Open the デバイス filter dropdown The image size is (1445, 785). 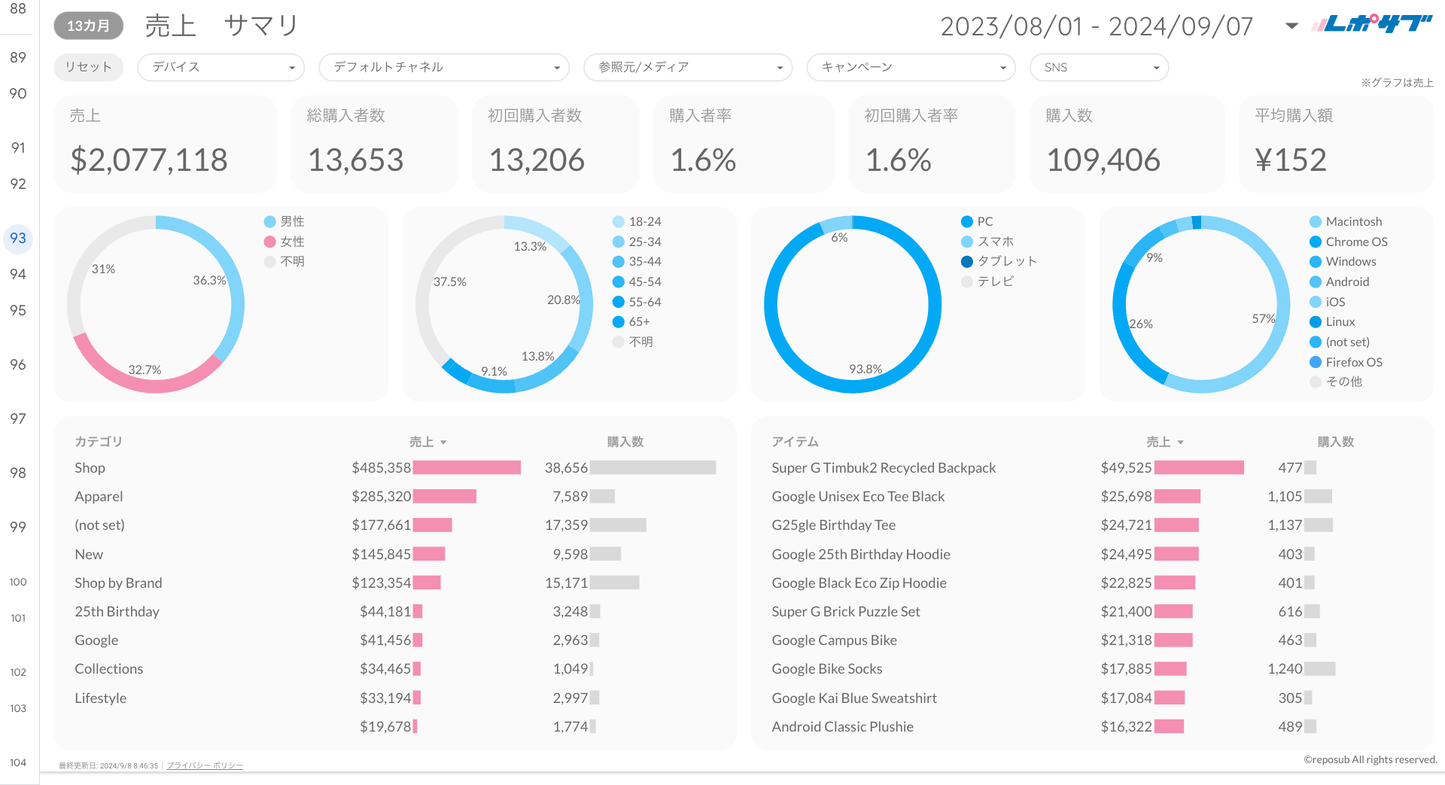point(221,67)
